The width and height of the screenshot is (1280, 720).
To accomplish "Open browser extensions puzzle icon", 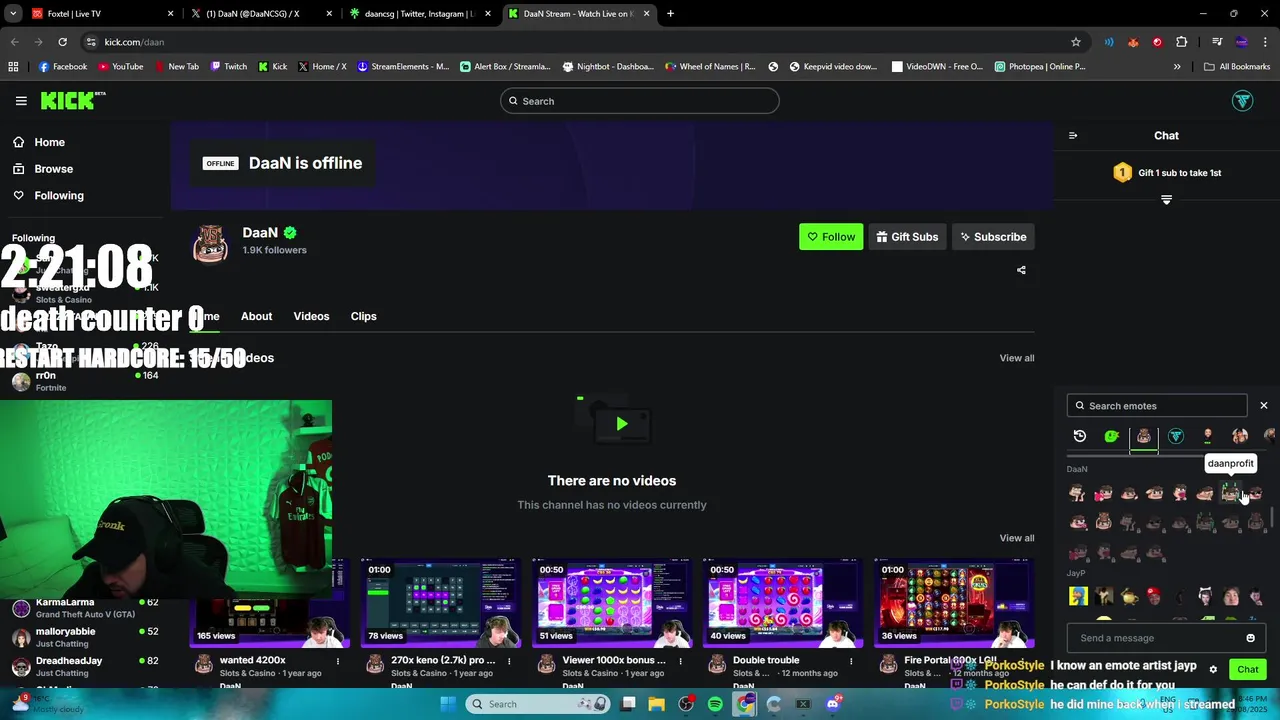I will 1182,42.
